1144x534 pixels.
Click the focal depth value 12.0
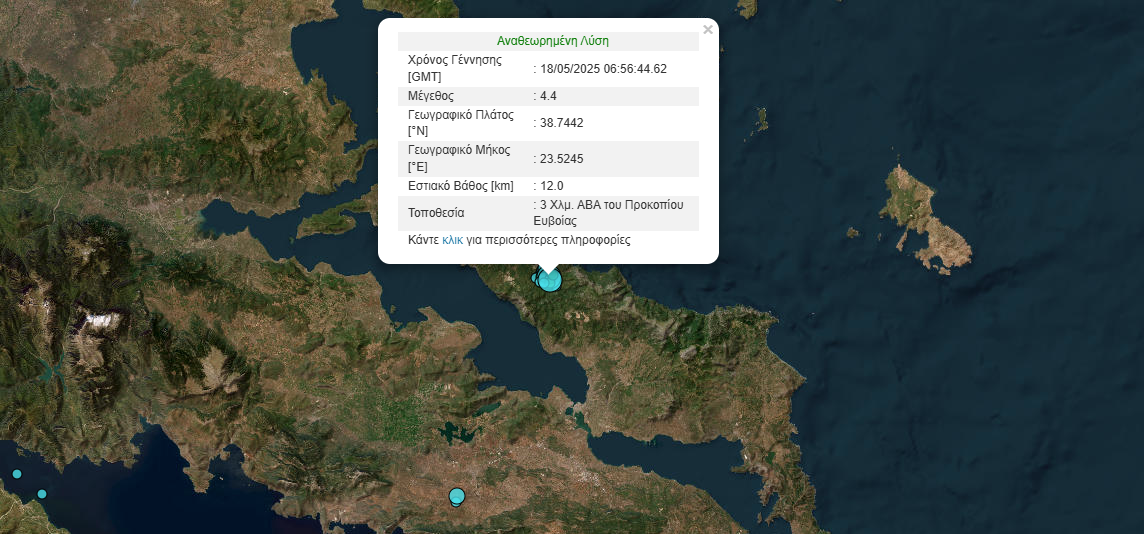[x=551, y=186]
